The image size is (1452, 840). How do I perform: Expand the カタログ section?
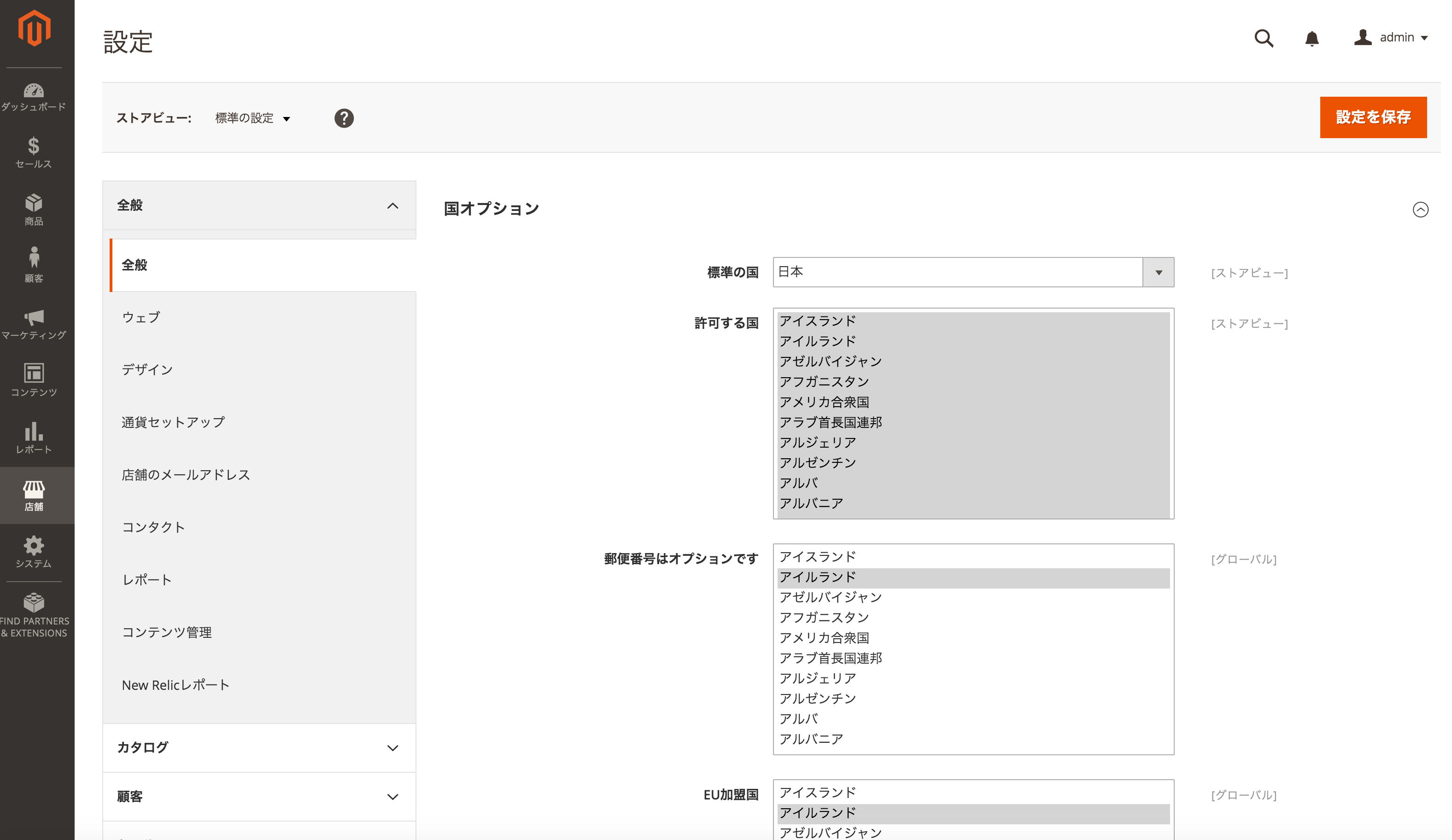pyautogui.click(x=259, y=747)
